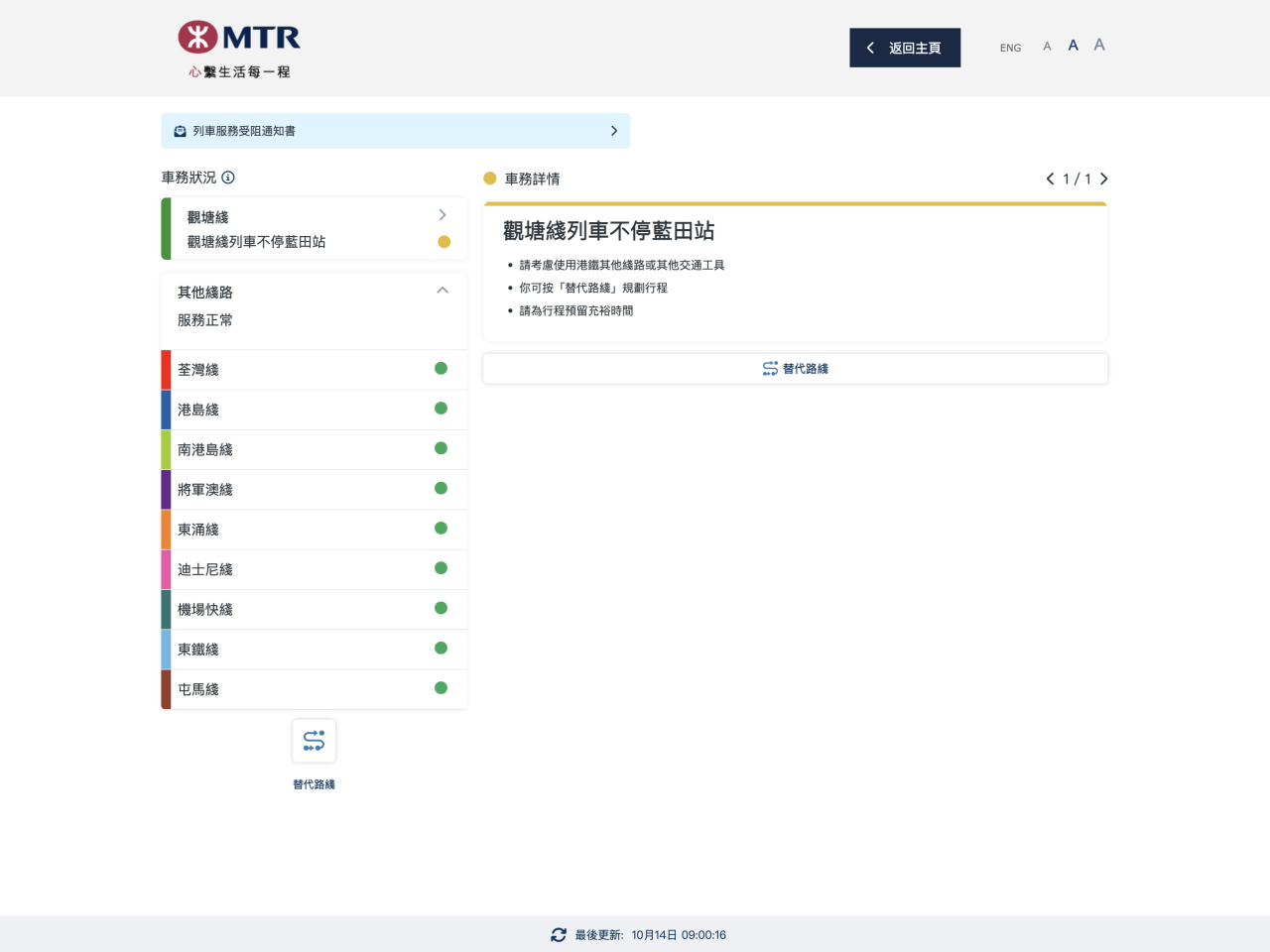Open the 列車服務受阻通知書 banner arrow
The image size is (1270, 952).
pos(614,131)
